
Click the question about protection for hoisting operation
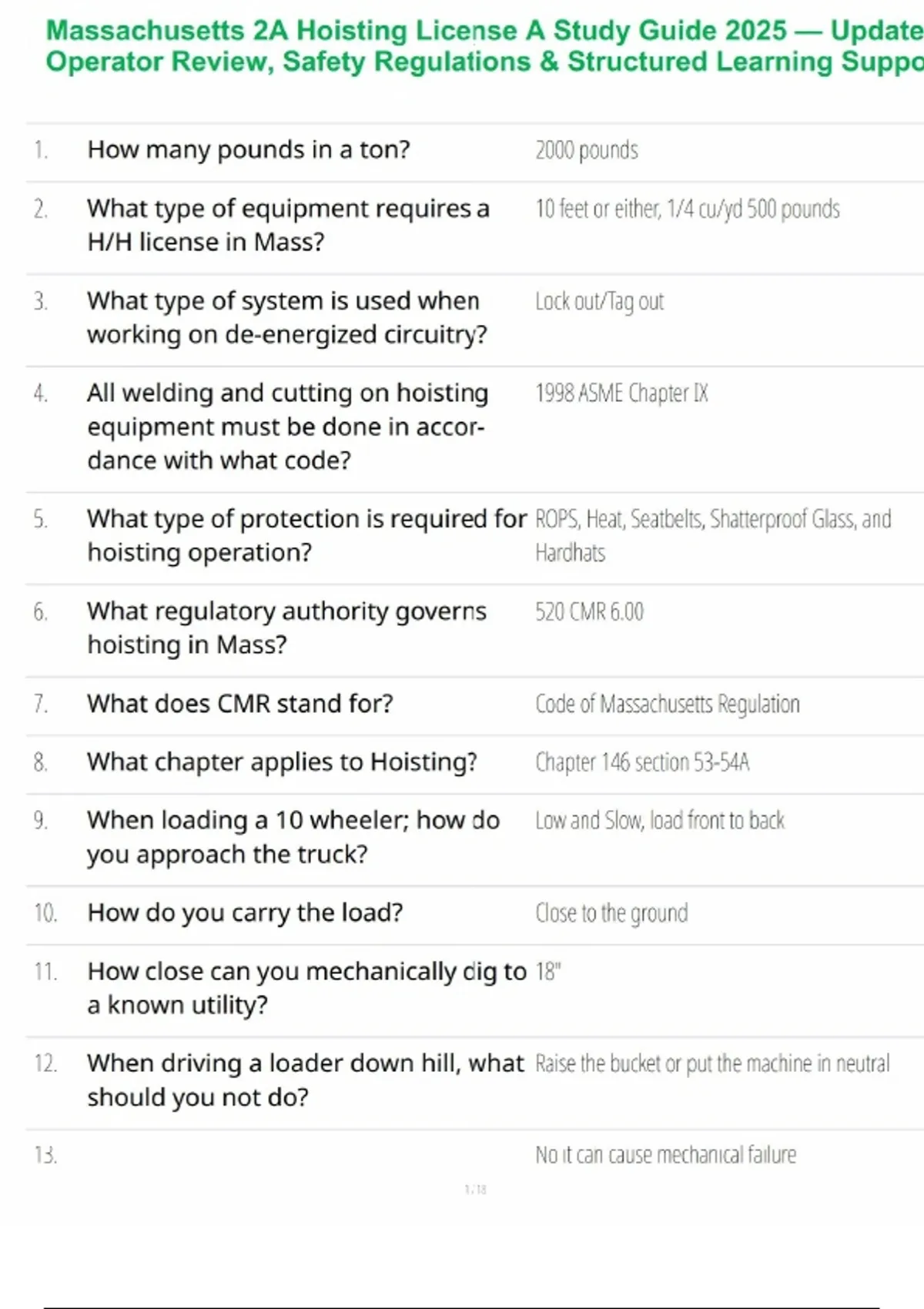click(x=306, y=535)
